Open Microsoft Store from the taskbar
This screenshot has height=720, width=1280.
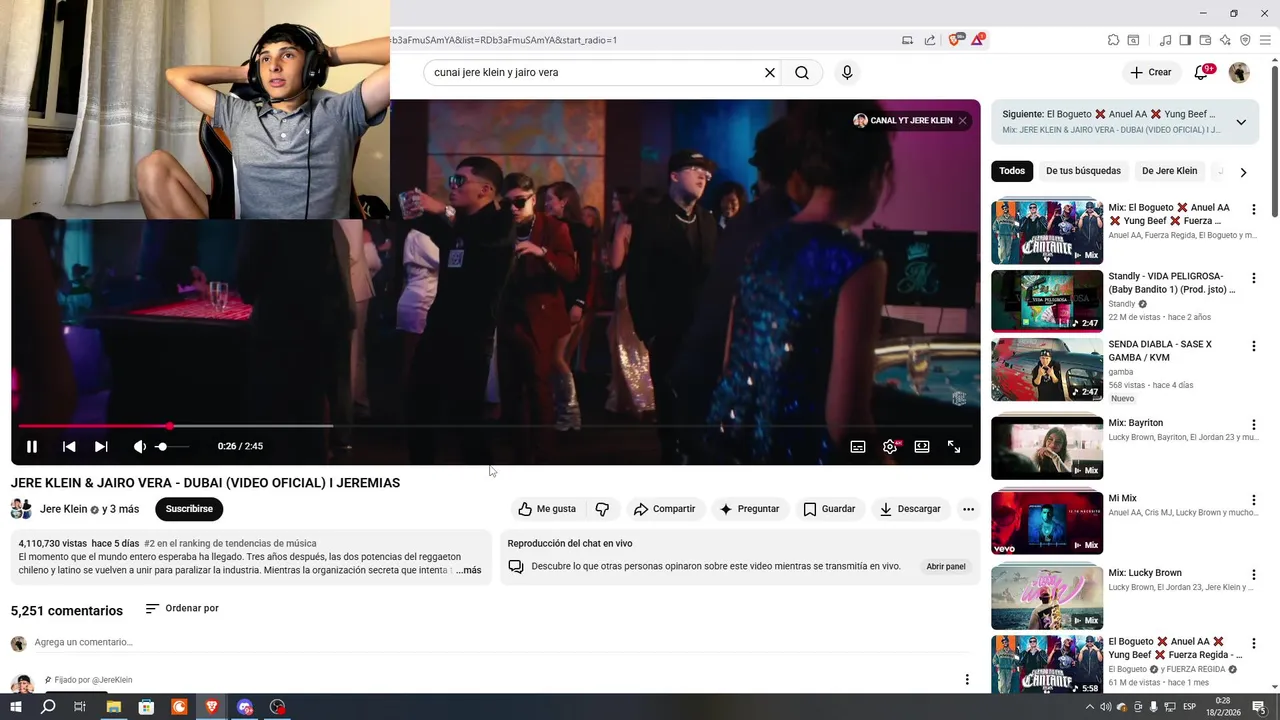[146, 707]
